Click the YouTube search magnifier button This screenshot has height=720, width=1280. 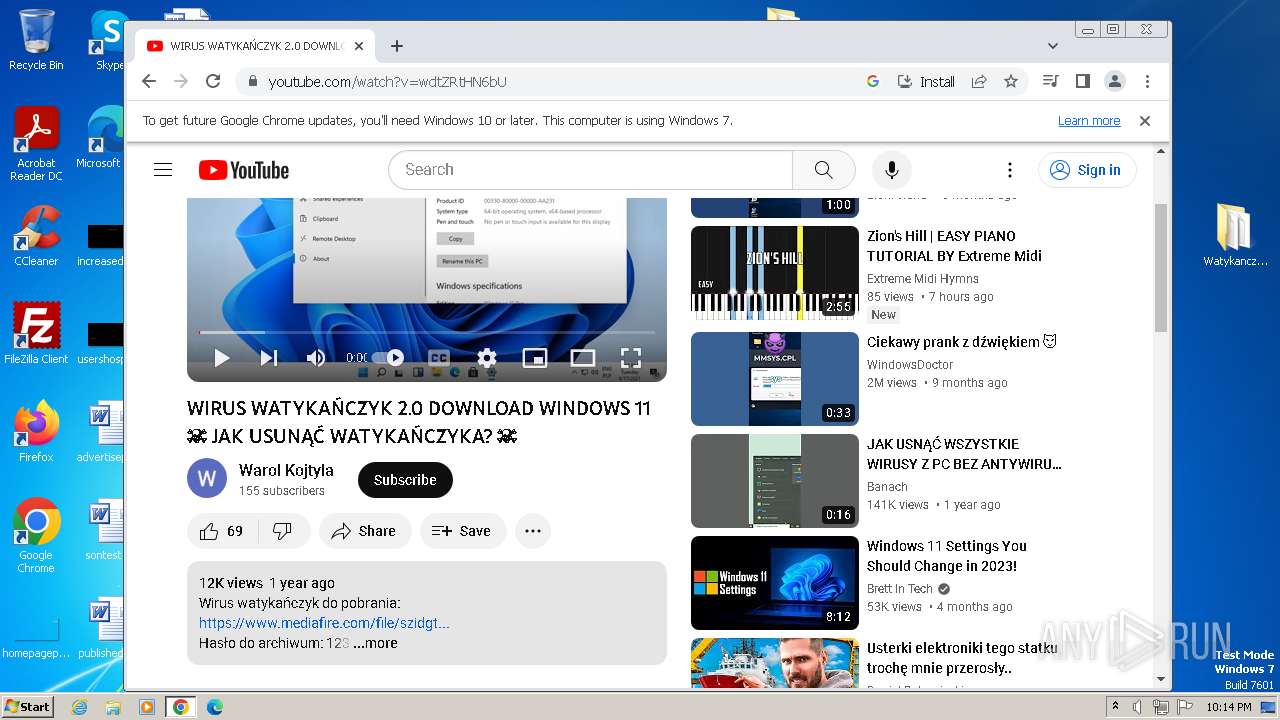pyautogui.click(x=823, y=170)
